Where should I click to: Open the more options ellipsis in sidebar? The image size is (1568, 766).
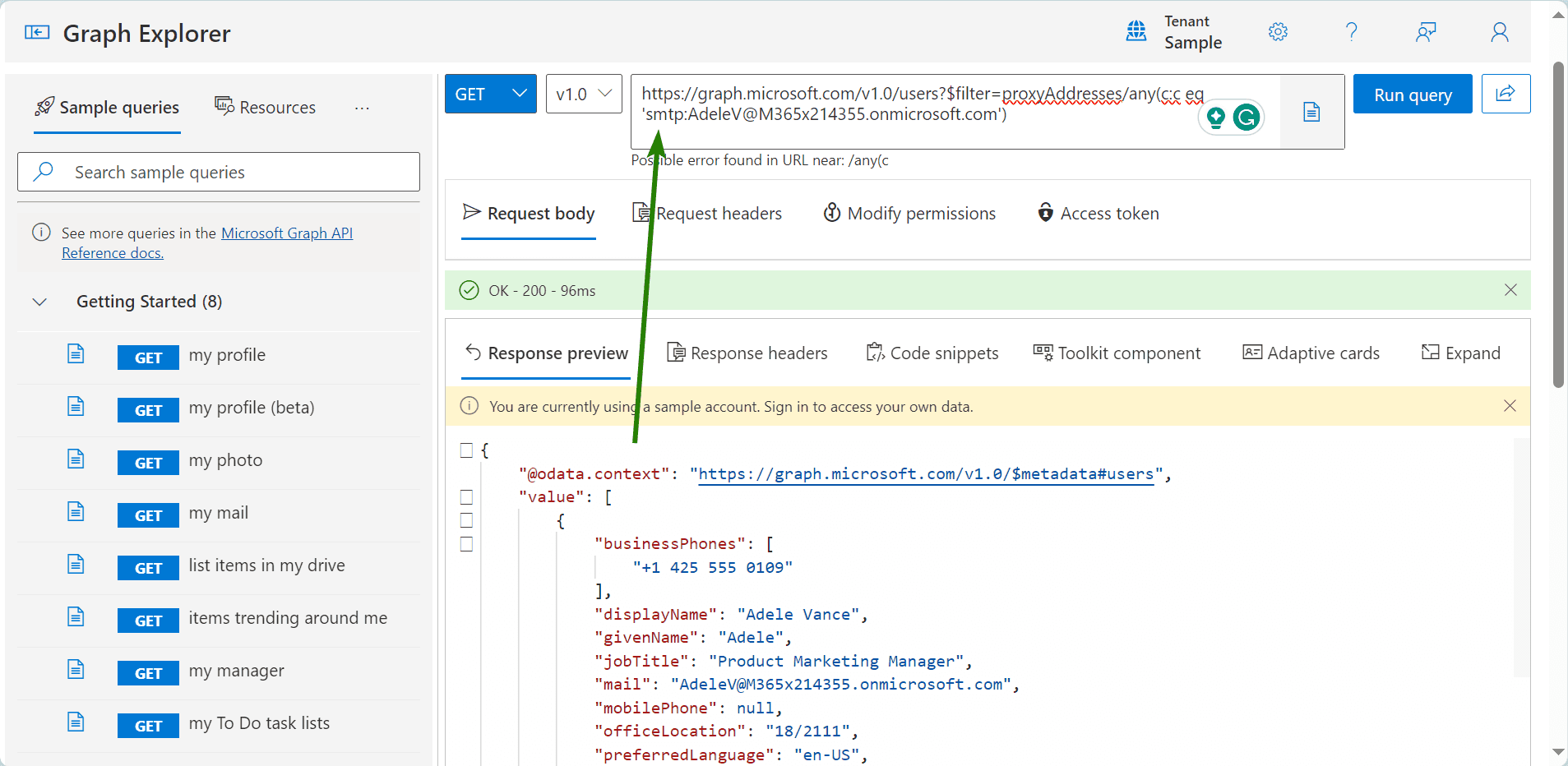[x=362, y=108]
